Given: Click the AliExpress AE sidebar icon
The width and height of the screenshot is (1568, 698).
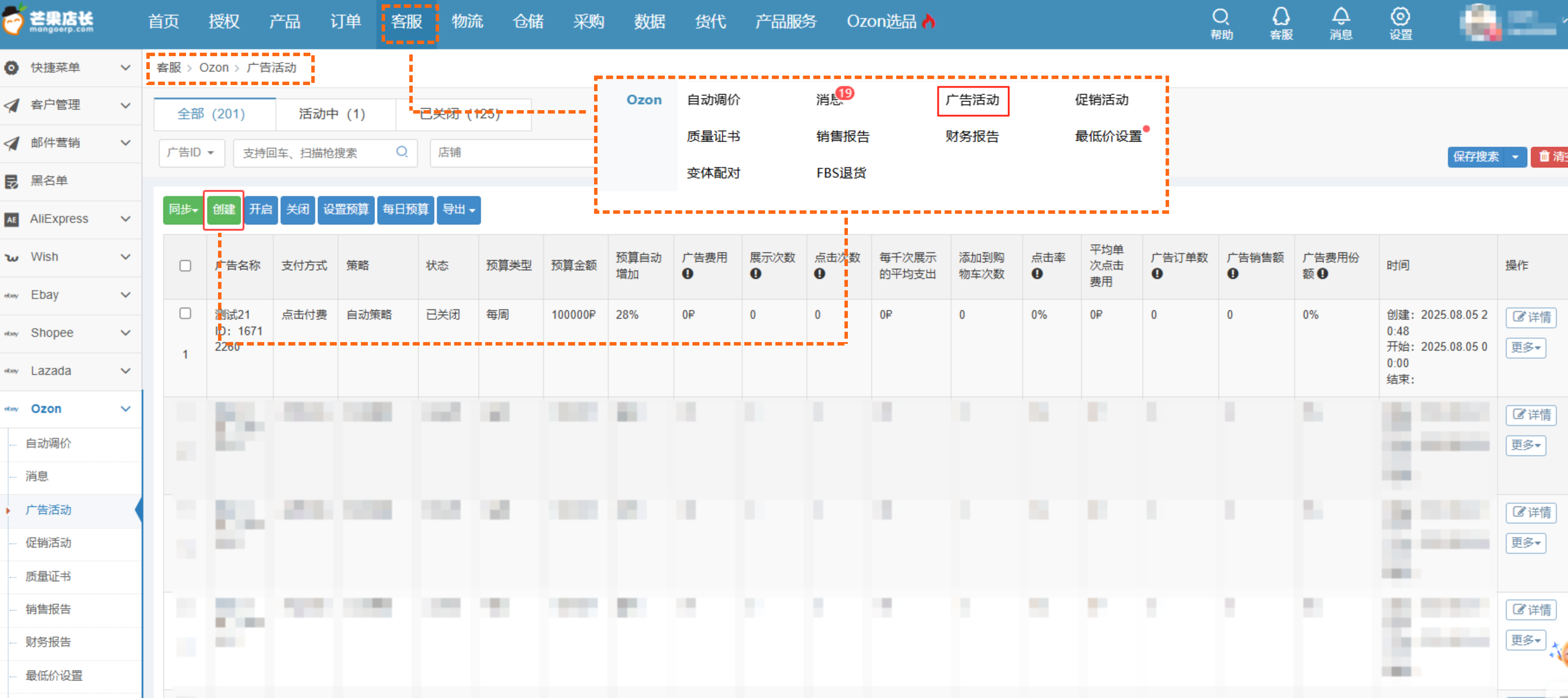Looking at the screenshot, I should [x=12, y=219].
